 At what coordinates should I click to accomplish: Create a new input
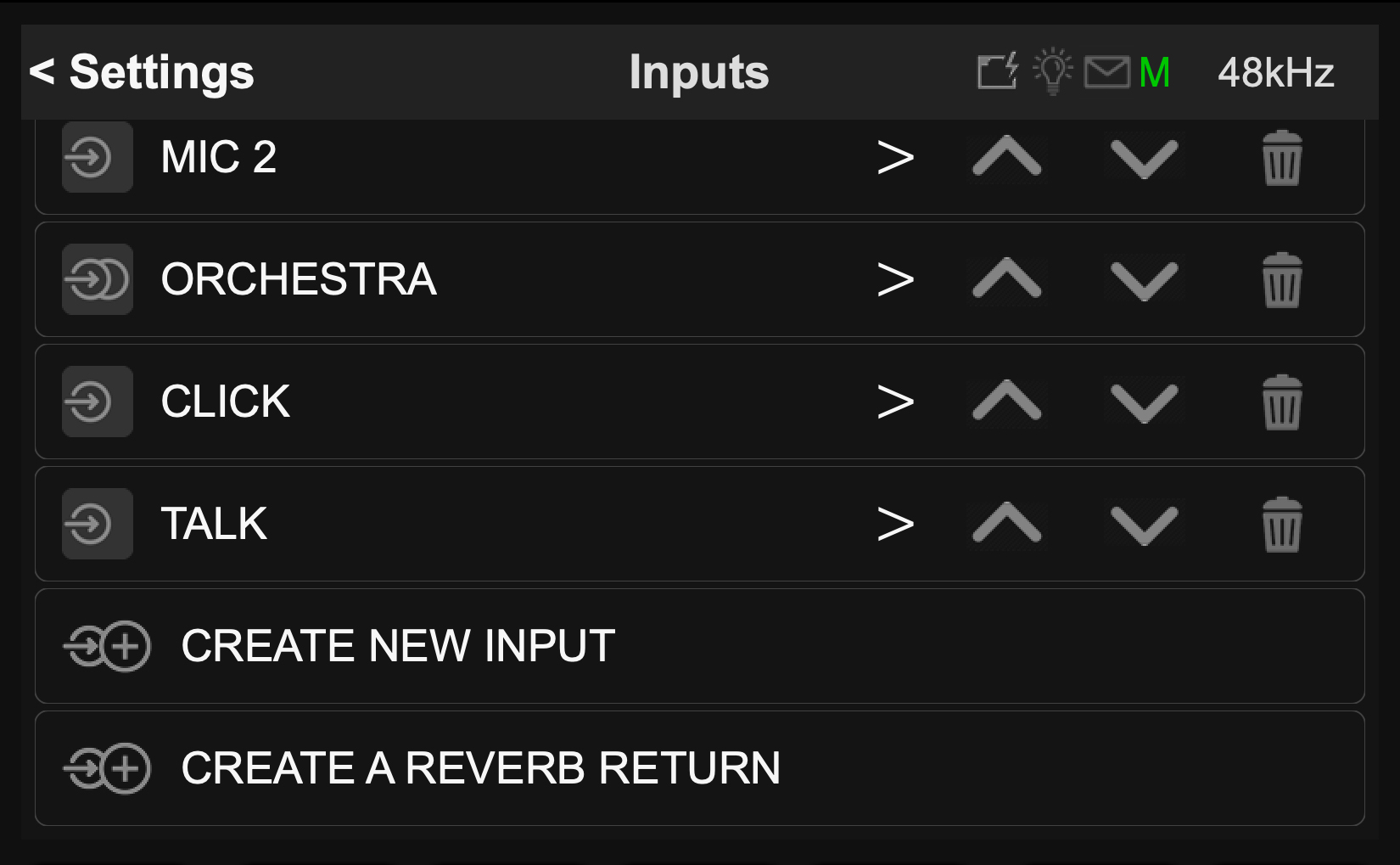point(397,646)
